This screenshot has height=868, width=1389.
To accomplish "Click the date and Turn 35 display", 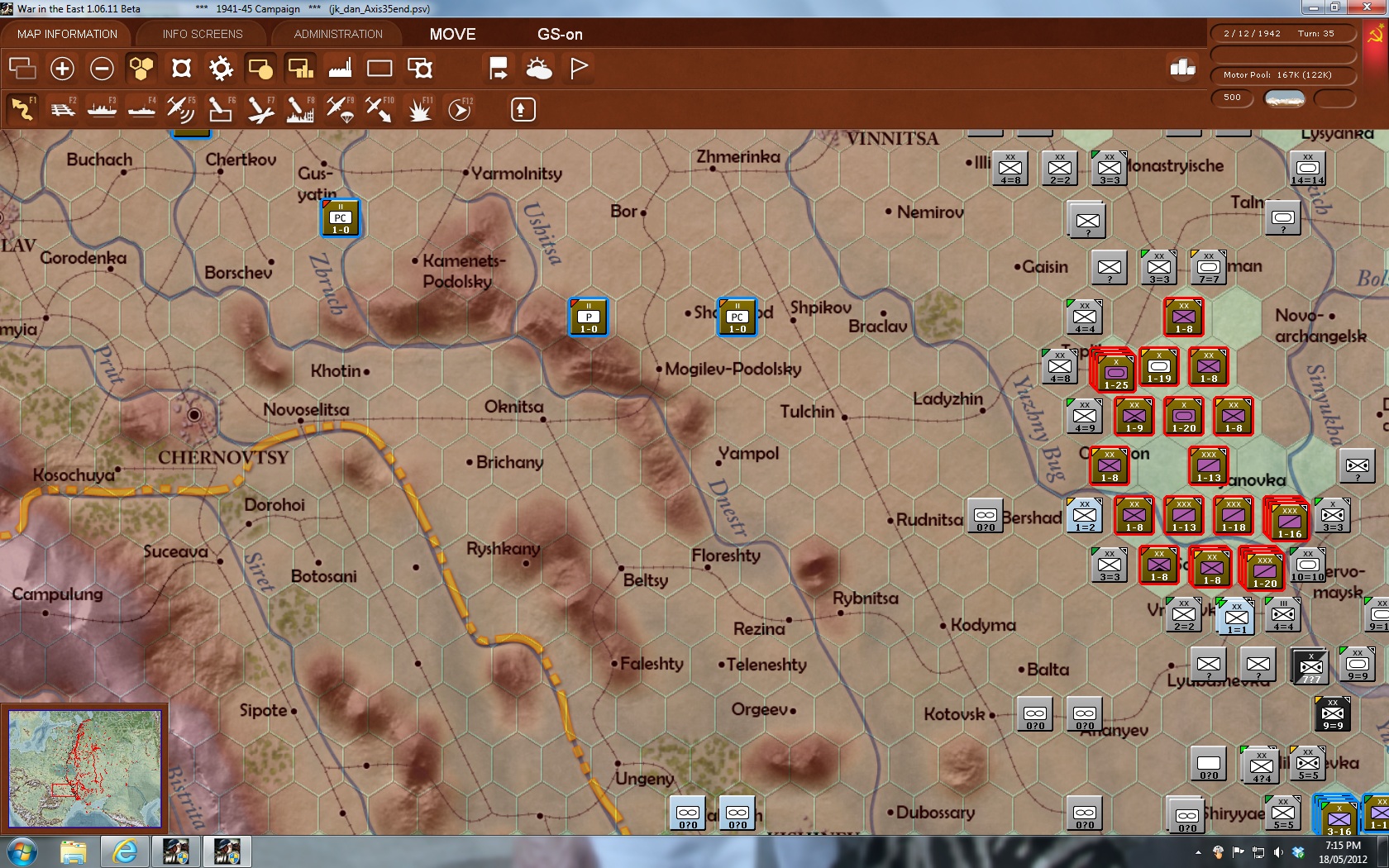I will pyautogui.click(x=1283, y=34).
